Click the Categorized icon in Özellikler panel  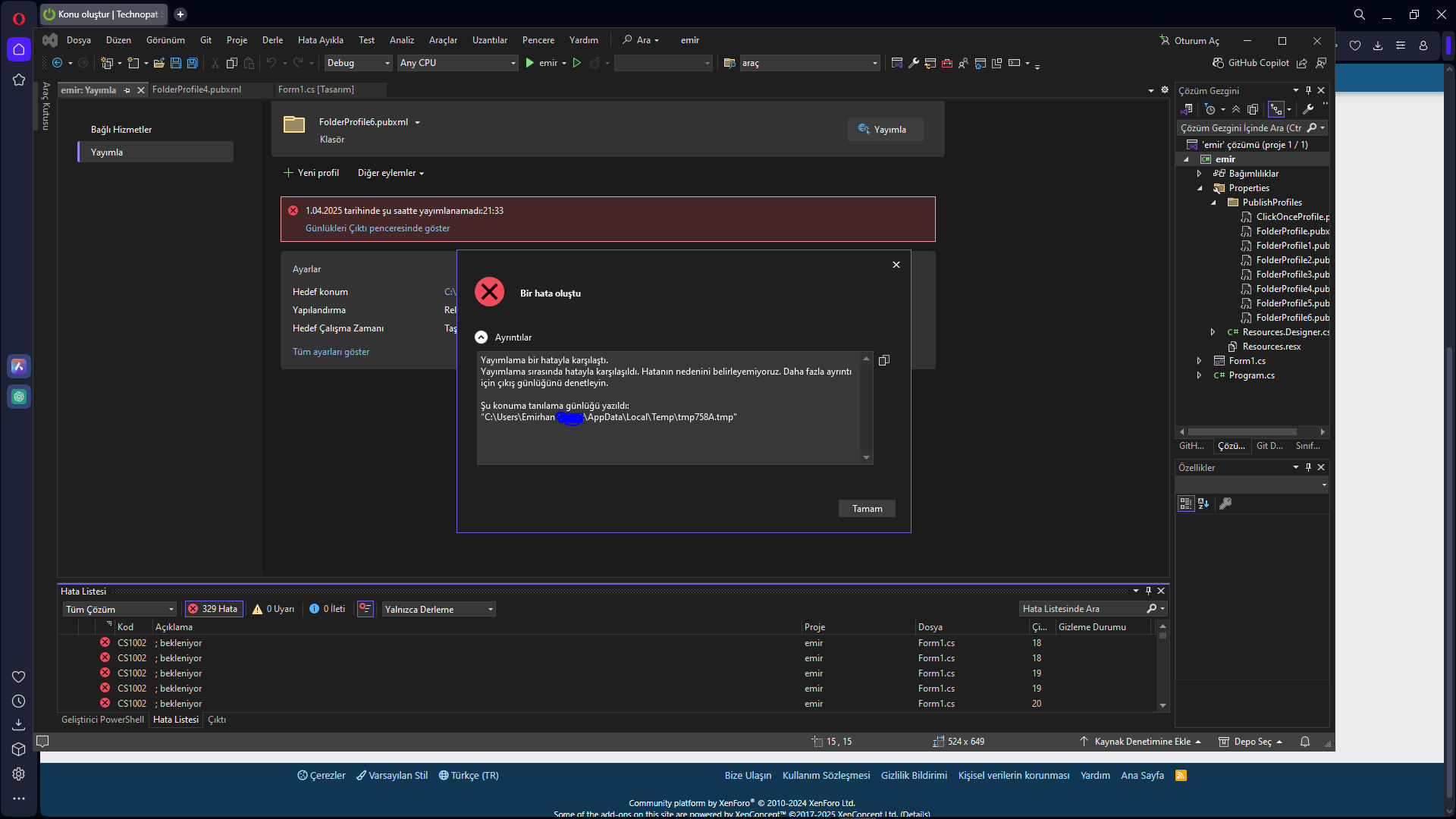1186,504
